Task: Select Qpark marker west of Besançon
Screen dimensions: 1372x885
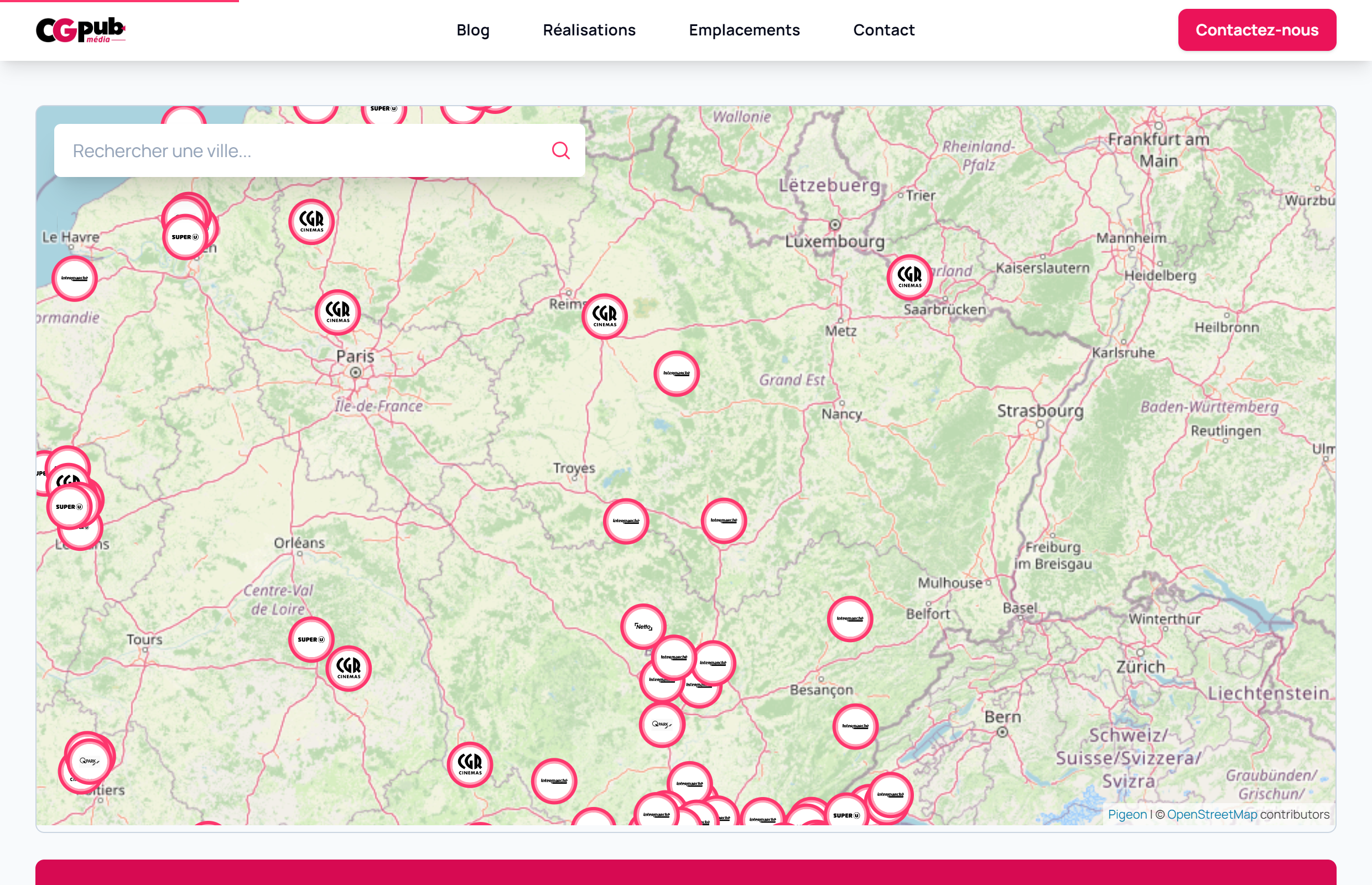Action: pos(662,724)
